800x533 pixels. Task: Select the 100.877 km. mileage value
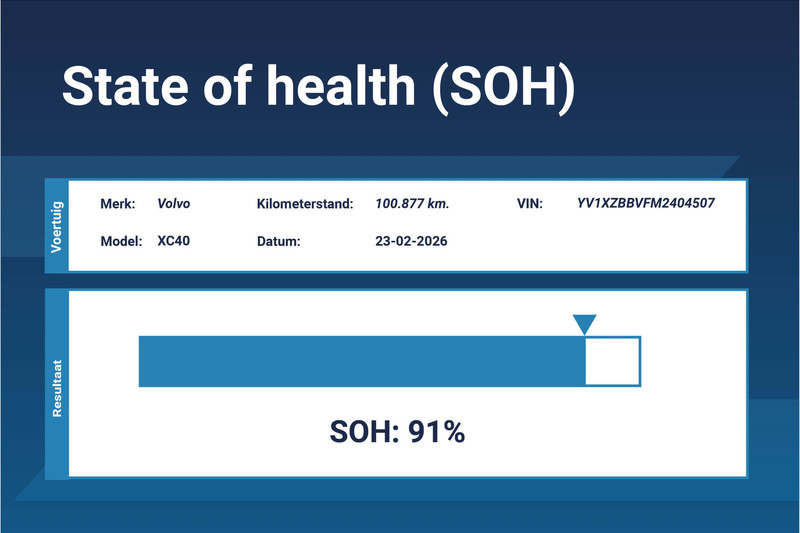tap(412, 204)
